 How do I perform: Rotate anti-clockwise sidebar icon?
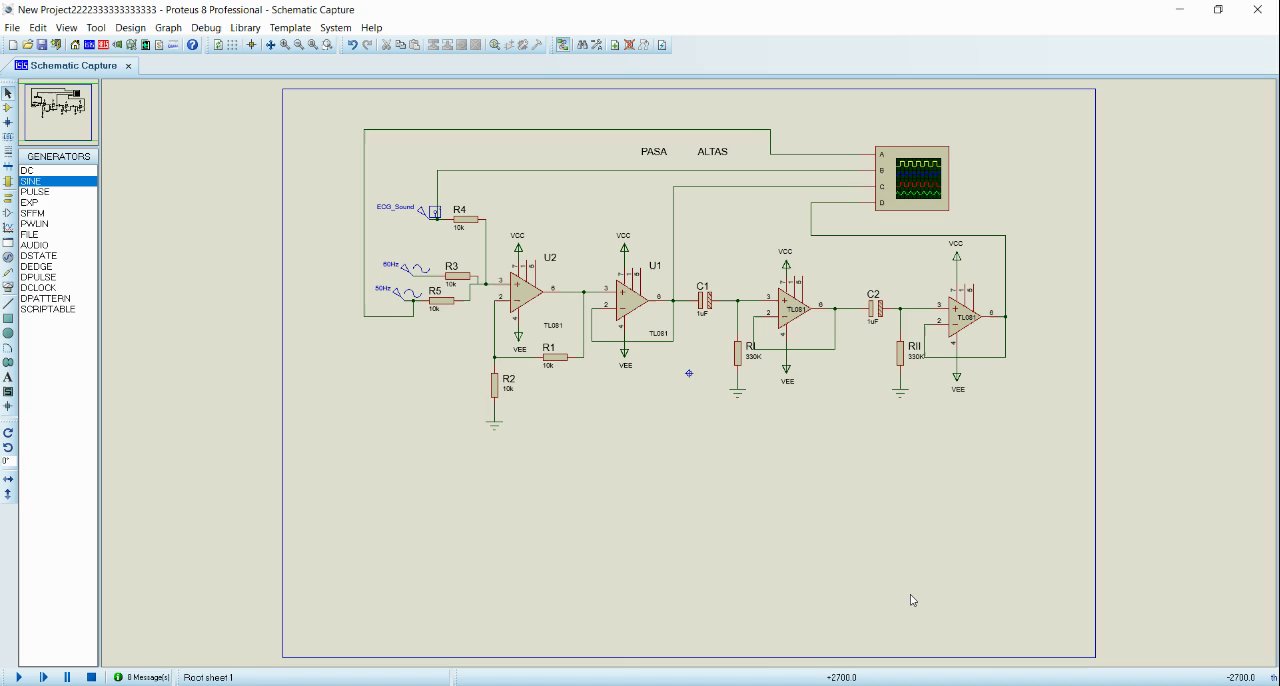coord(8,448)
